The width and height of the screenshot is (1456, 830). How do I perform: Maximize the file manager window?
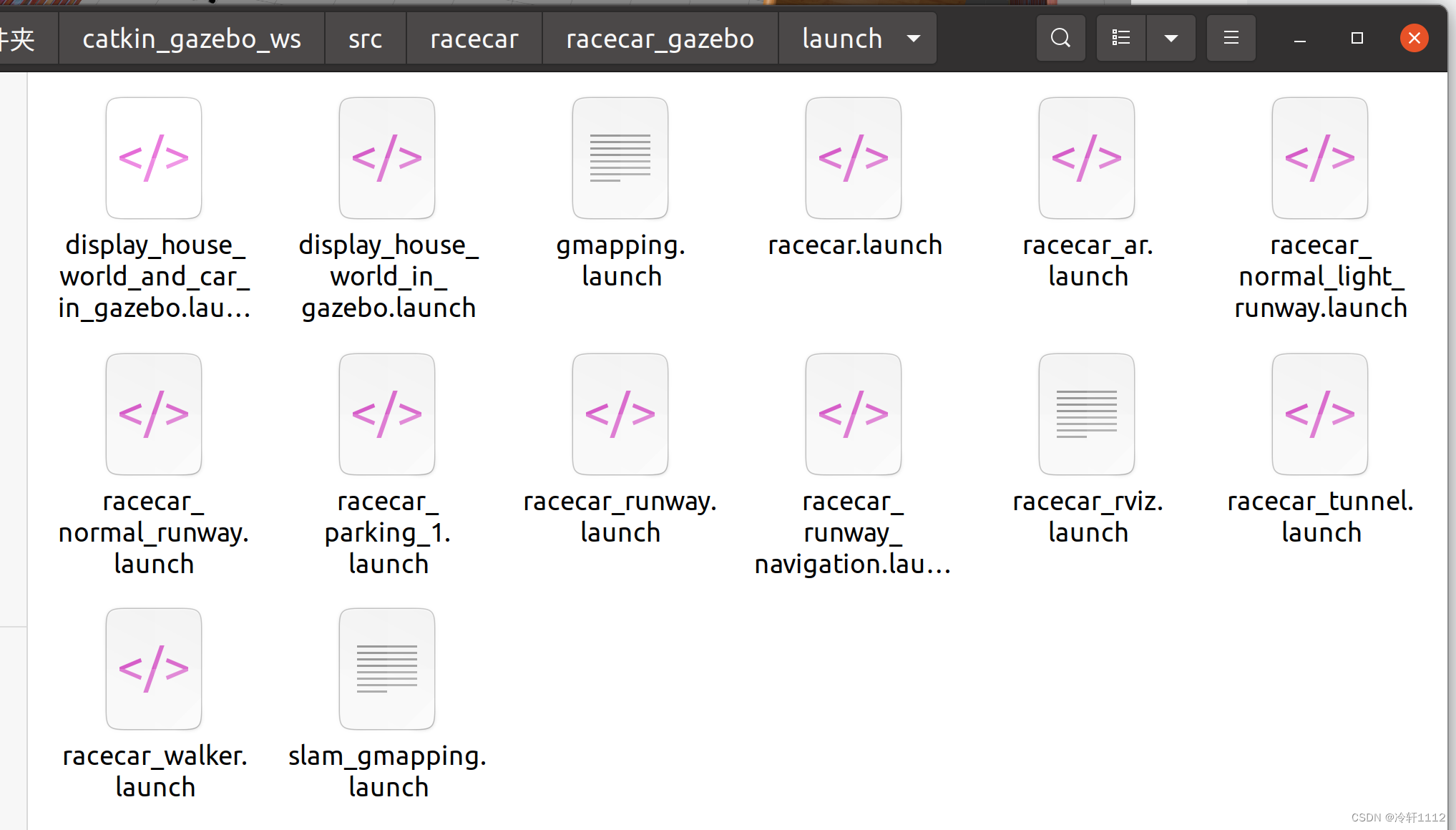(1357, 38)
